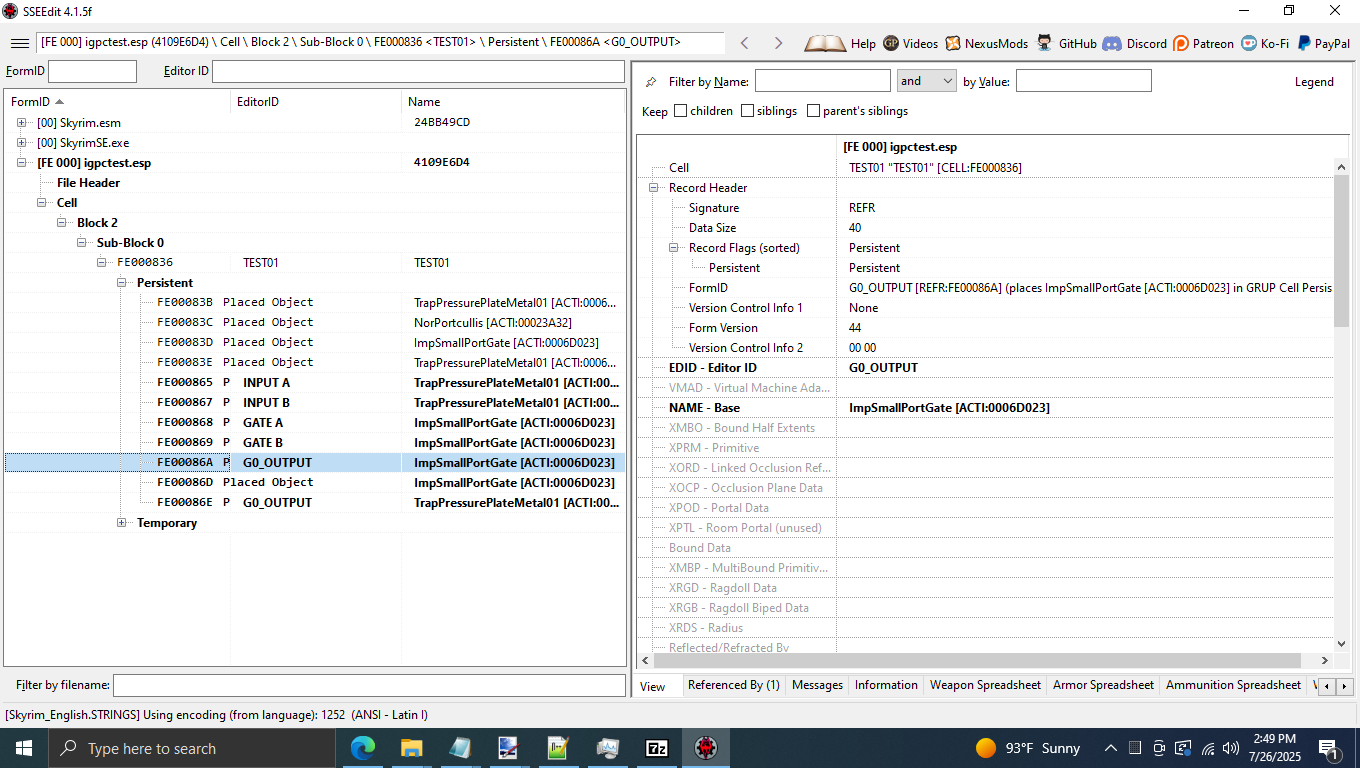This screenshot has height=768, width=1360.
Task: Collapse the Sub-Block 0 node
Action: click(x=82, y=243)
